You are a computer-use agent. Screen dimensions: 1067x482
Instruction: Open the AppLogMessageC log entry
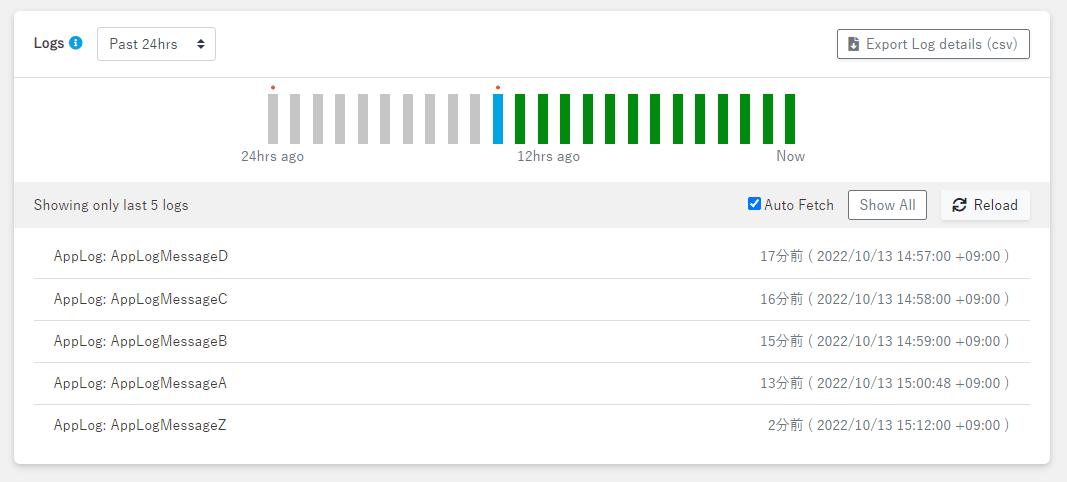[141, 298]
